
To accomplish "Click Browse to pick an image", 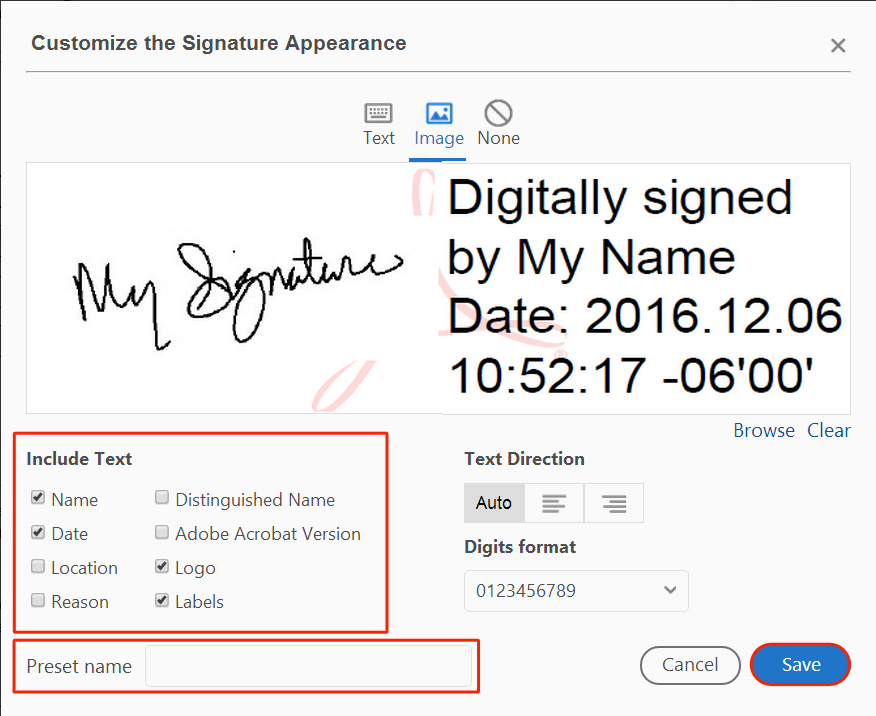I will point(764,430).
